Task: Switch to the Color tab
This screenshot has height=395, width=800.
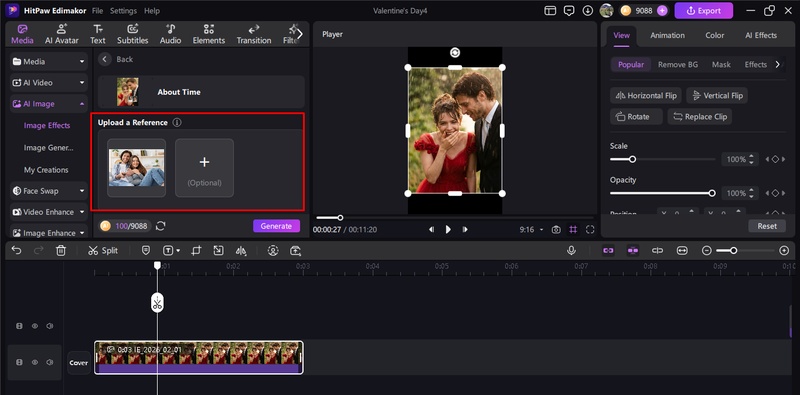Action: click(x=714, y=35)
